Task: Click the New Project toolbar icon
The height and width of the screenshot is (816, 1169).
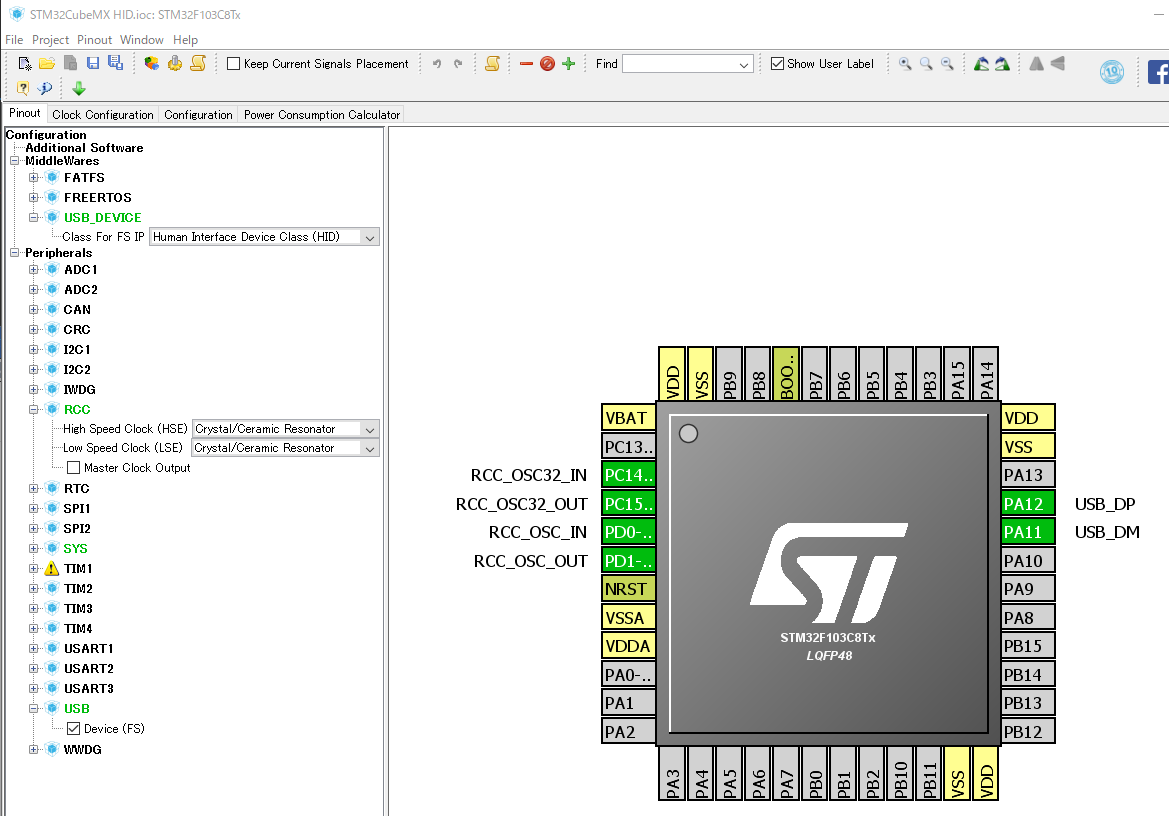Action: [x=25, y=63]
